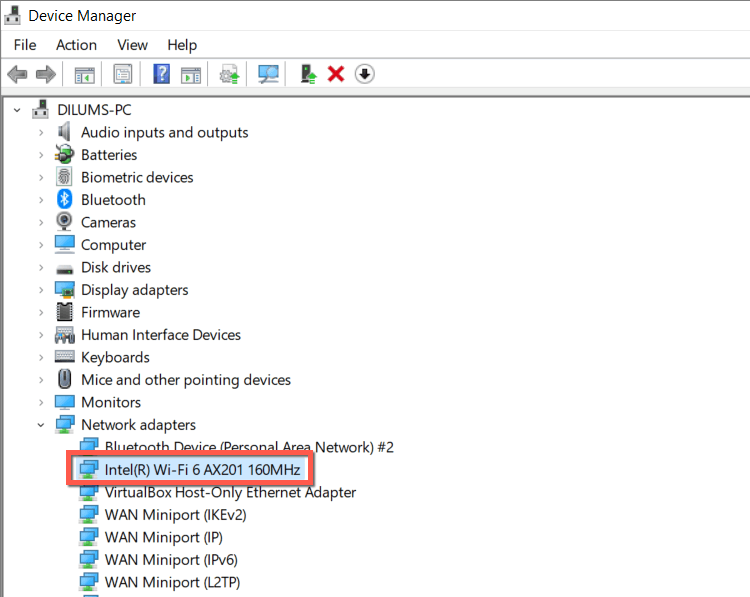Image resolution: width=750 pixels, height=597 pixels.
Task: Expand Audio inputs and outputs
Action: [41, 133]
